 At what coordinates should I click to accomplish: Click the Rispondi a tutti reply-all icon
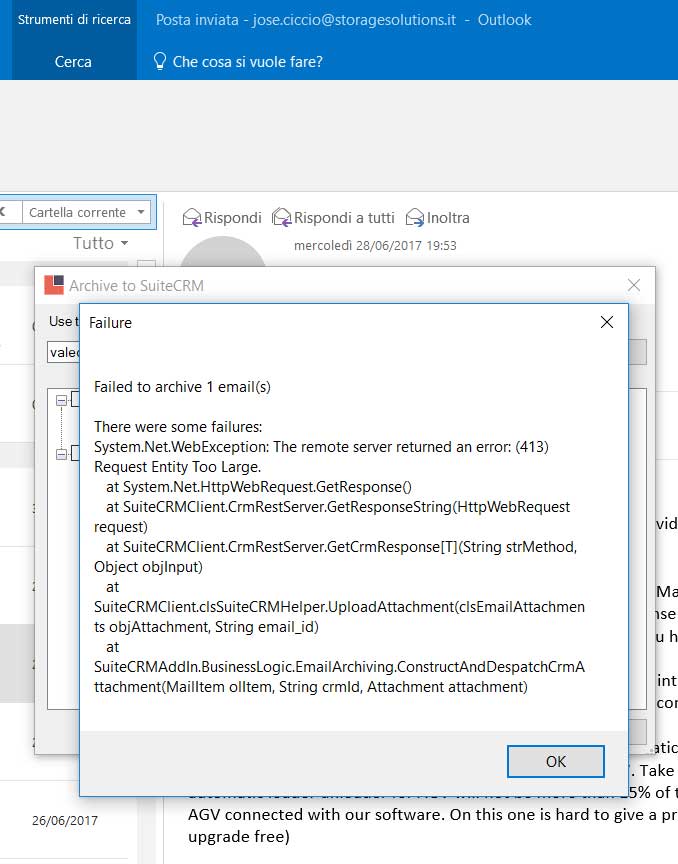pos(282,218)
